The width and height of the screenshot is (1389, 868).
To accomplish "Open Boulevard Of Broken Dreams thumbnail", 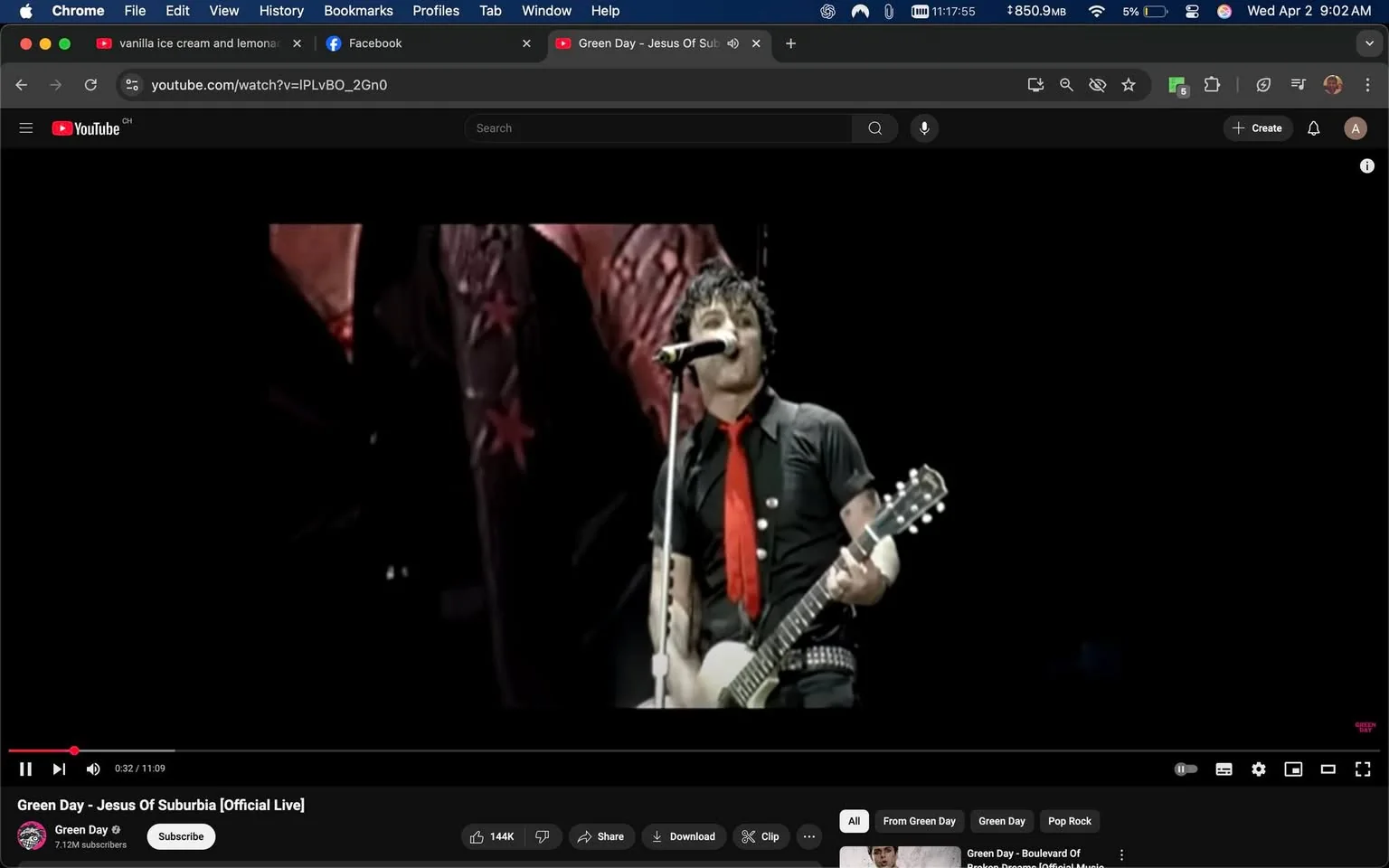I will (900, 857).
